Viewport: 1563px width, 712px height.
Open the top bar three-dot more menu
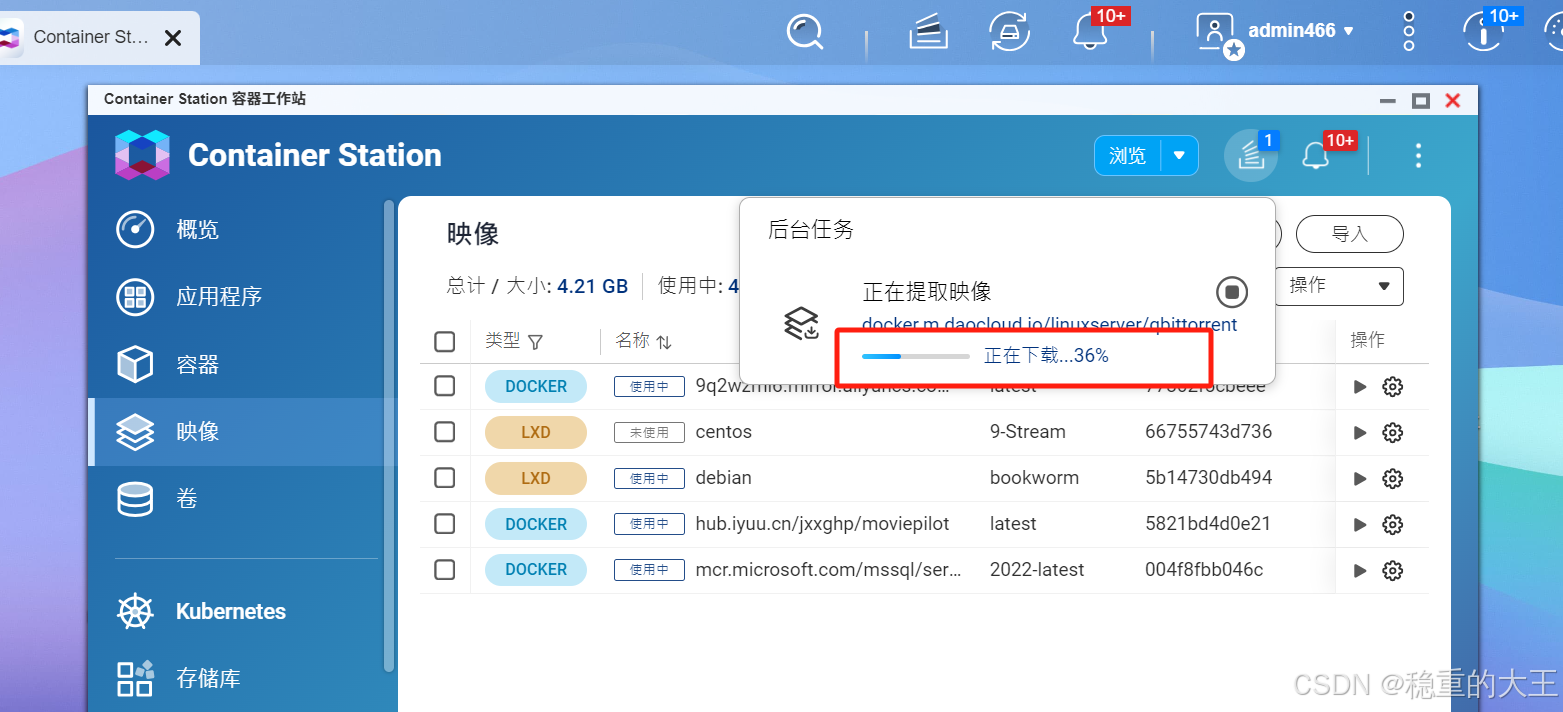coord(1409,32)
